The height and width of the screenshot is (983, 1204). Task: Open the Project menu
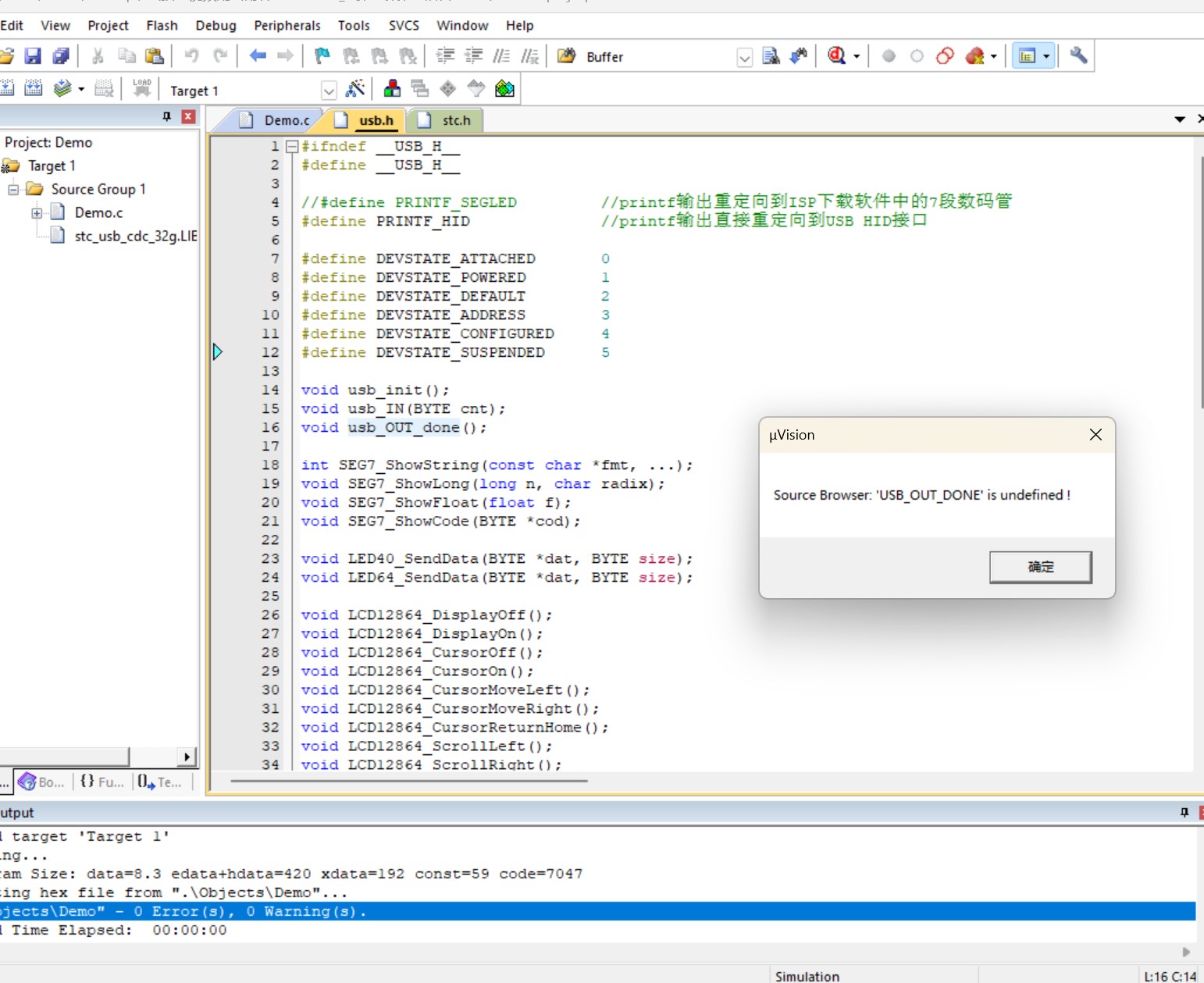coord(108,26)
